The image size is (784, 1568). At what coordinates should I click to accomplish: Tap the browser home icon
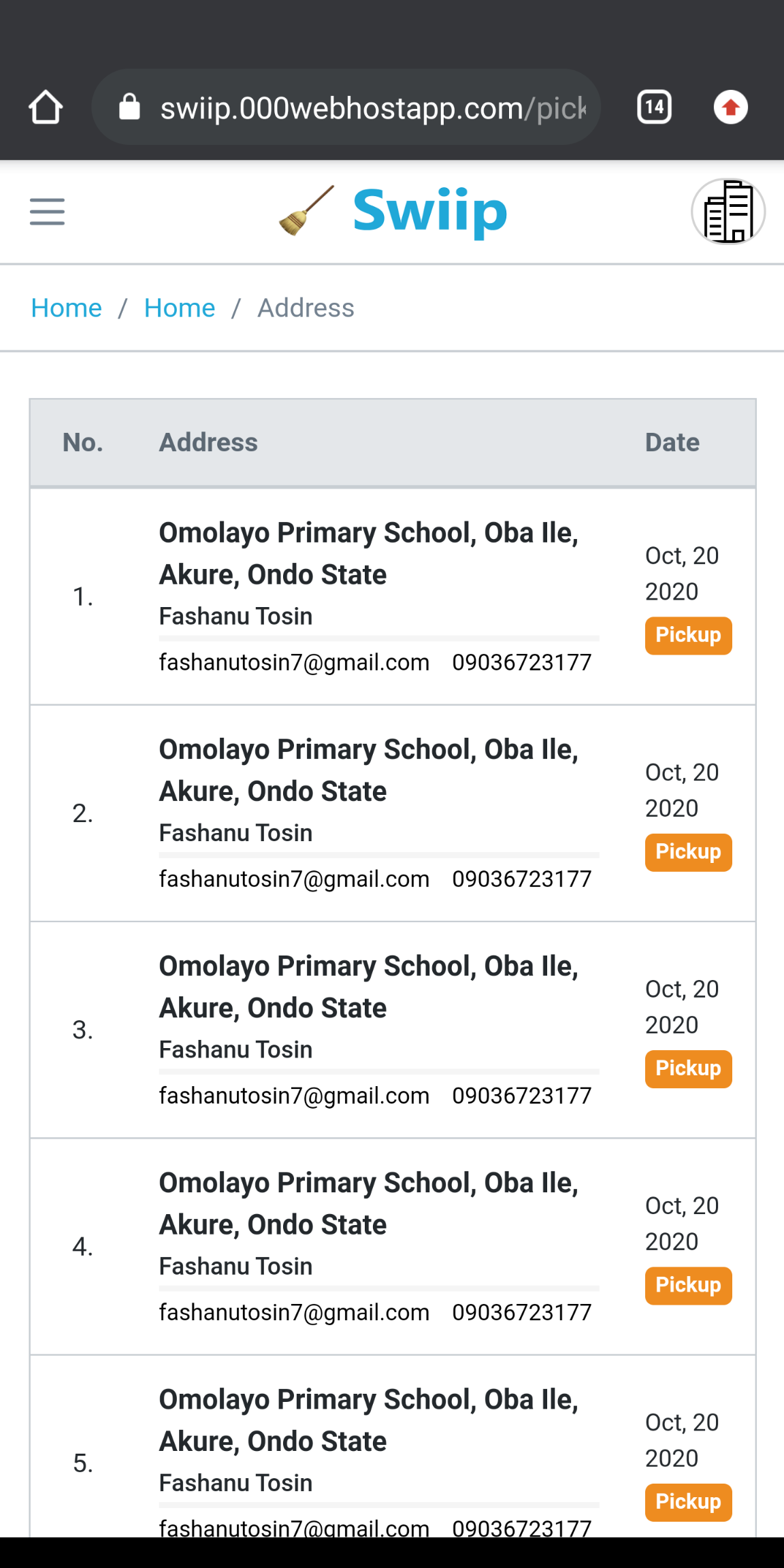46,108
